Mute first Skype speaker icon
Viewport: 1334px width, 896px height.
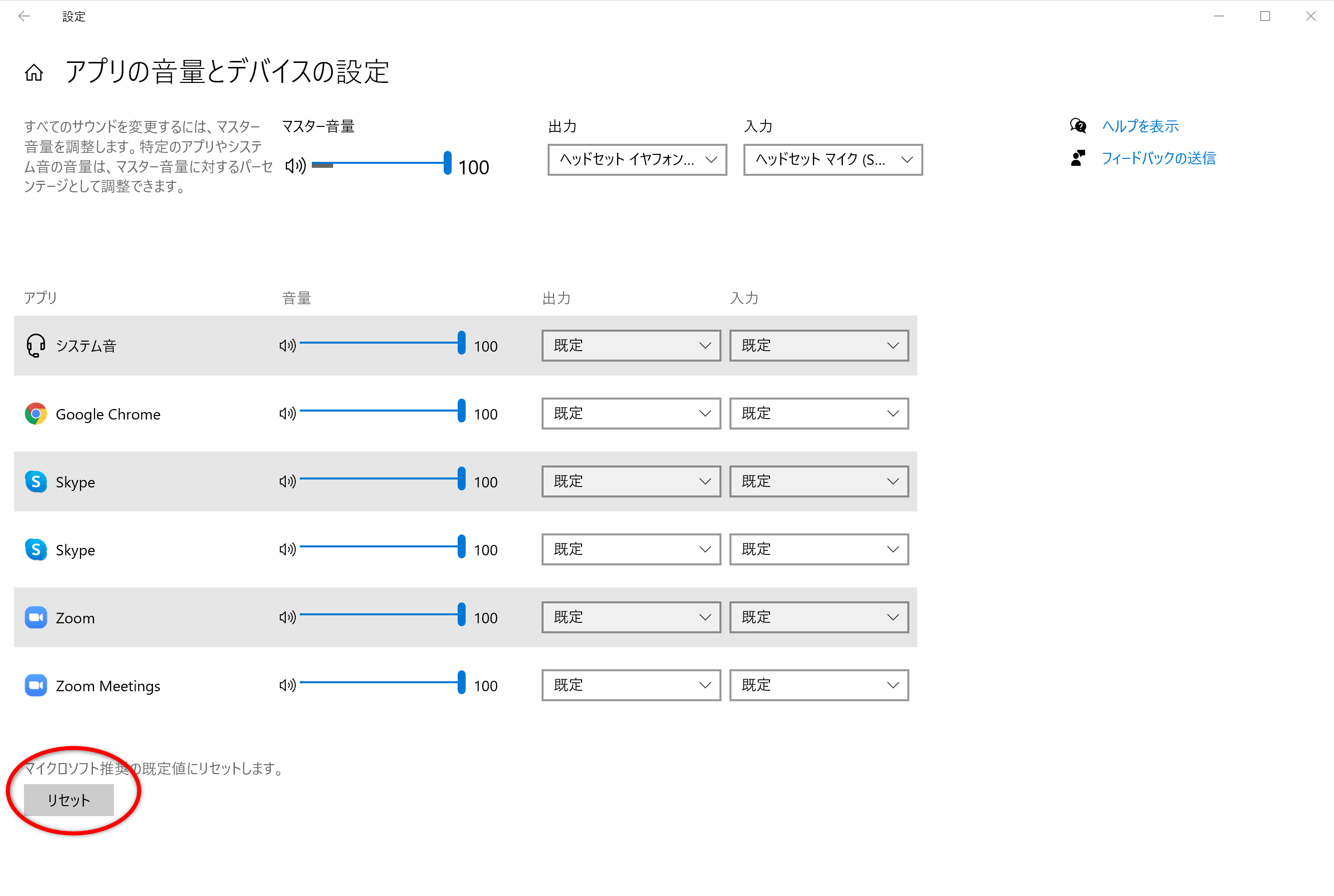click(x=287, y=481)
